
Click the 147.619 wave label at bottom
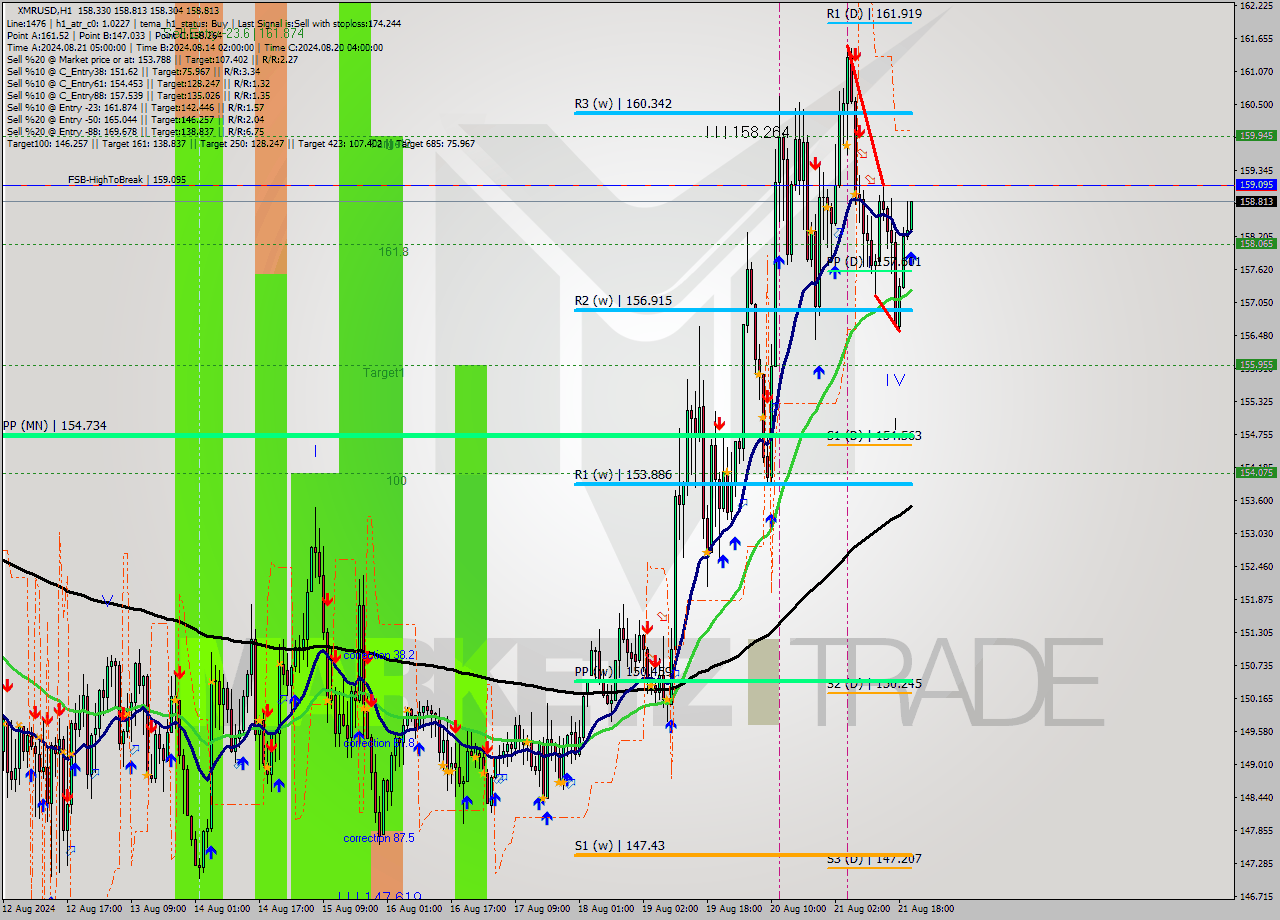coord(380,897)
